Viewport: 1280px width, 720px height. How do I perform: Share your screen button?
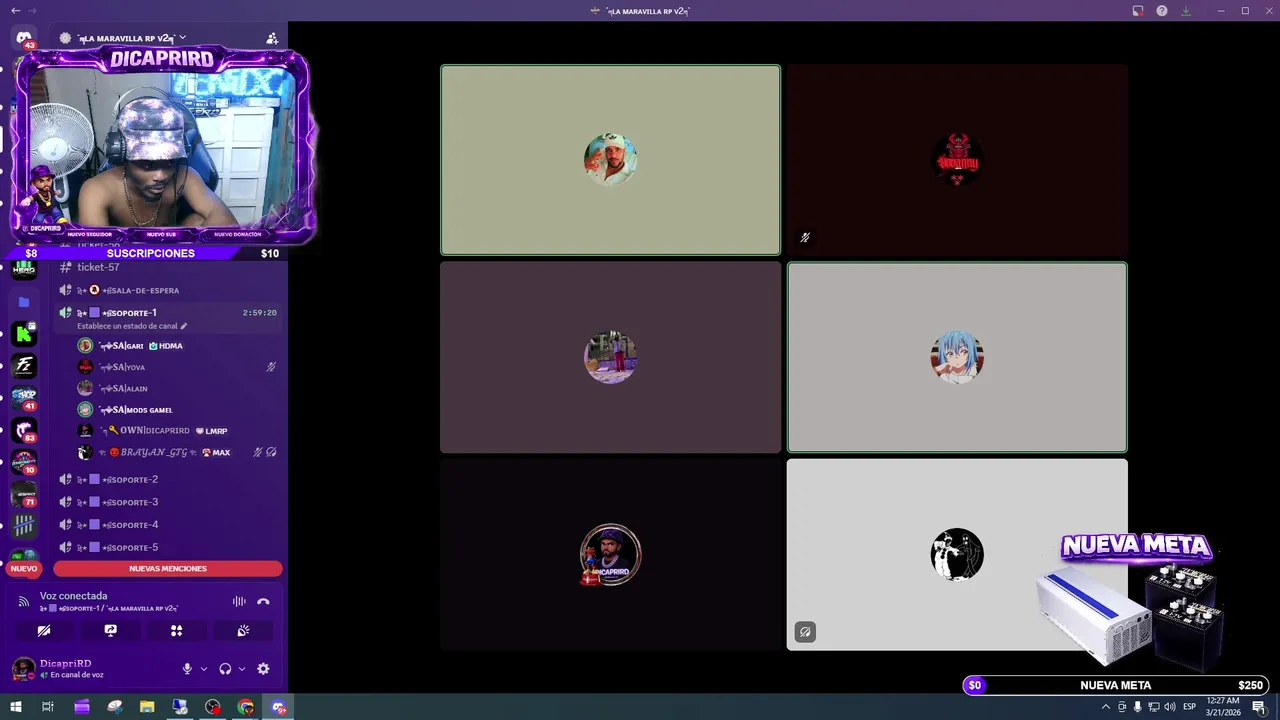(110, 631)
